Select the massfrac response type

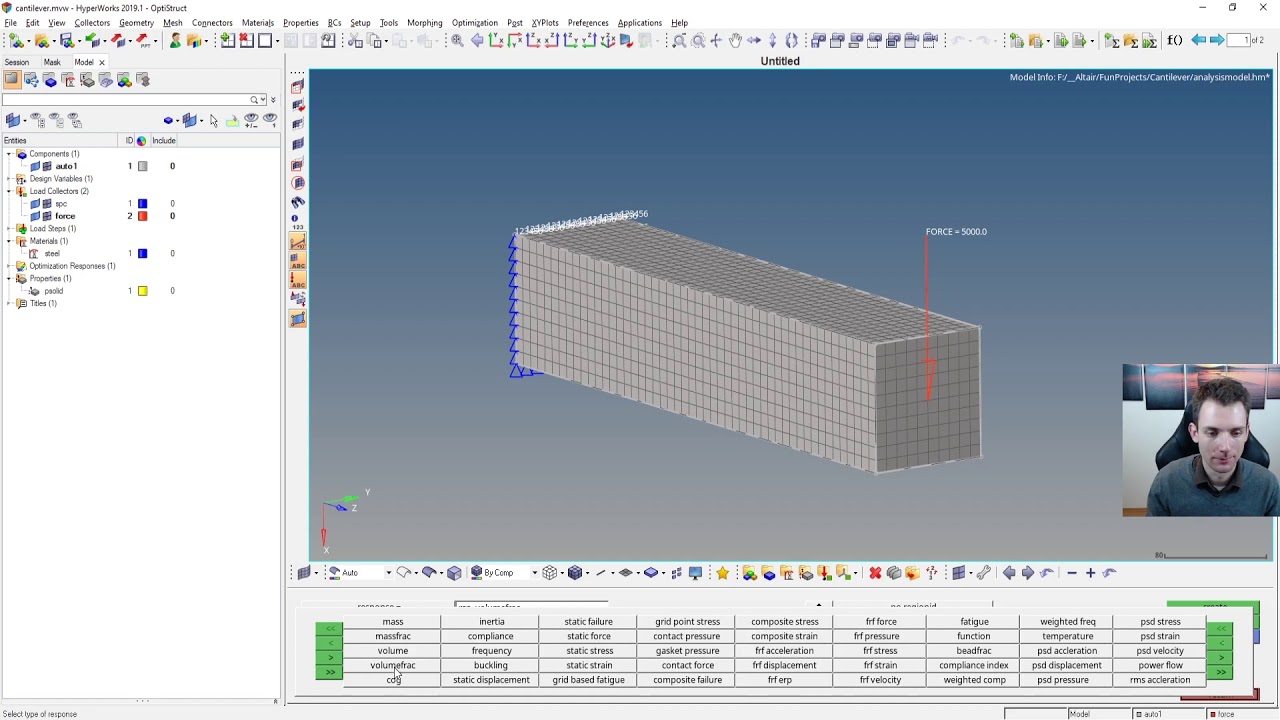click(392, 636)
